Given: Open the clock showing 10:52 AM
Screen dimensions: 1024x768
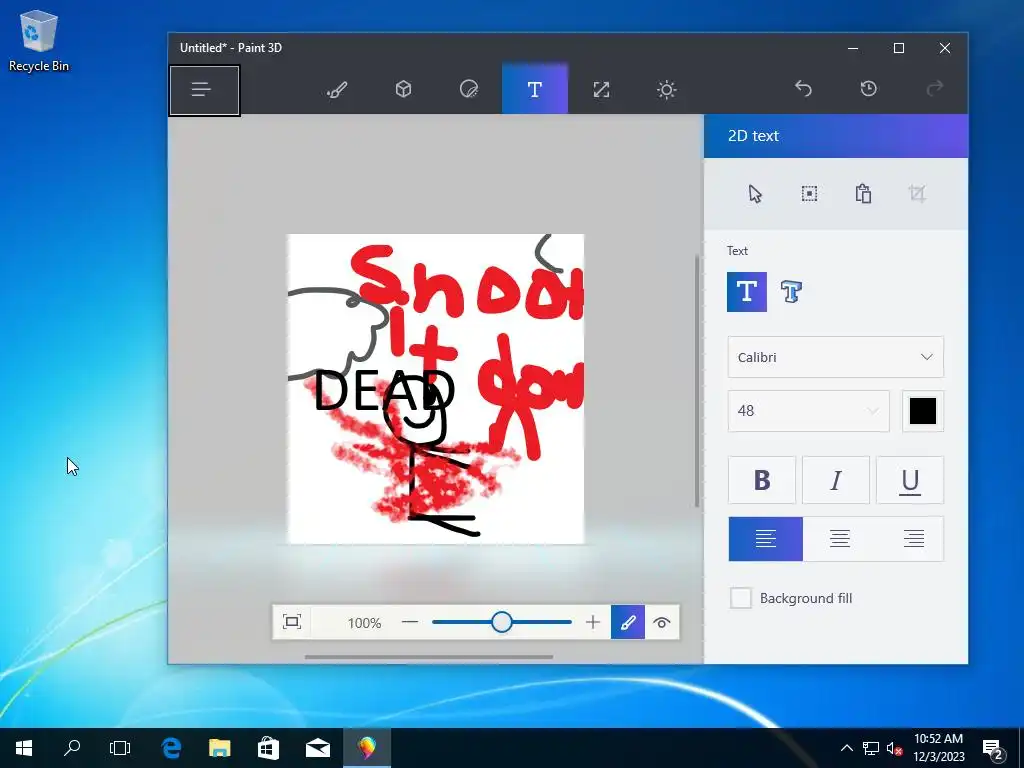Looking at the screenshot, I should point(938,748).
